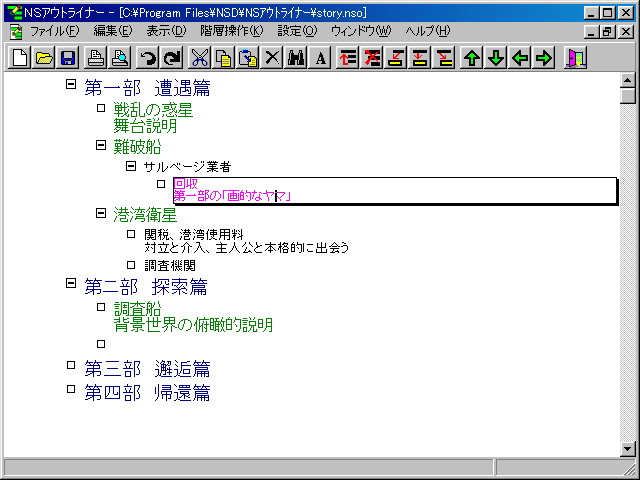Click the insert-below red arrow yellow bar icon
The width and height of the screenshot is (640, 480).
point(420,58)
